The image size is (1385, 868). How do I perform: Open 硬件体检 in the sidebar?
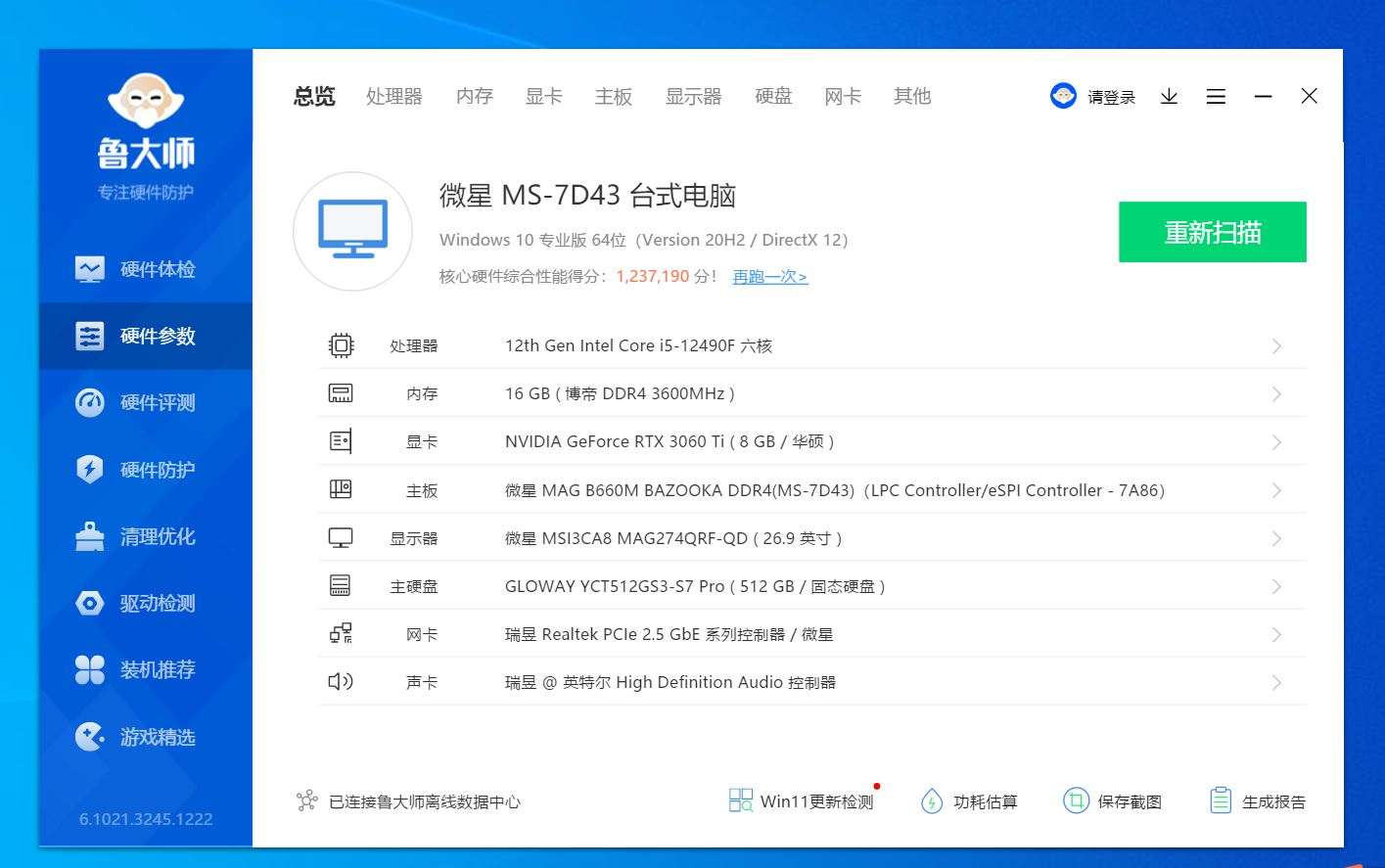click(x=146, y=269)
